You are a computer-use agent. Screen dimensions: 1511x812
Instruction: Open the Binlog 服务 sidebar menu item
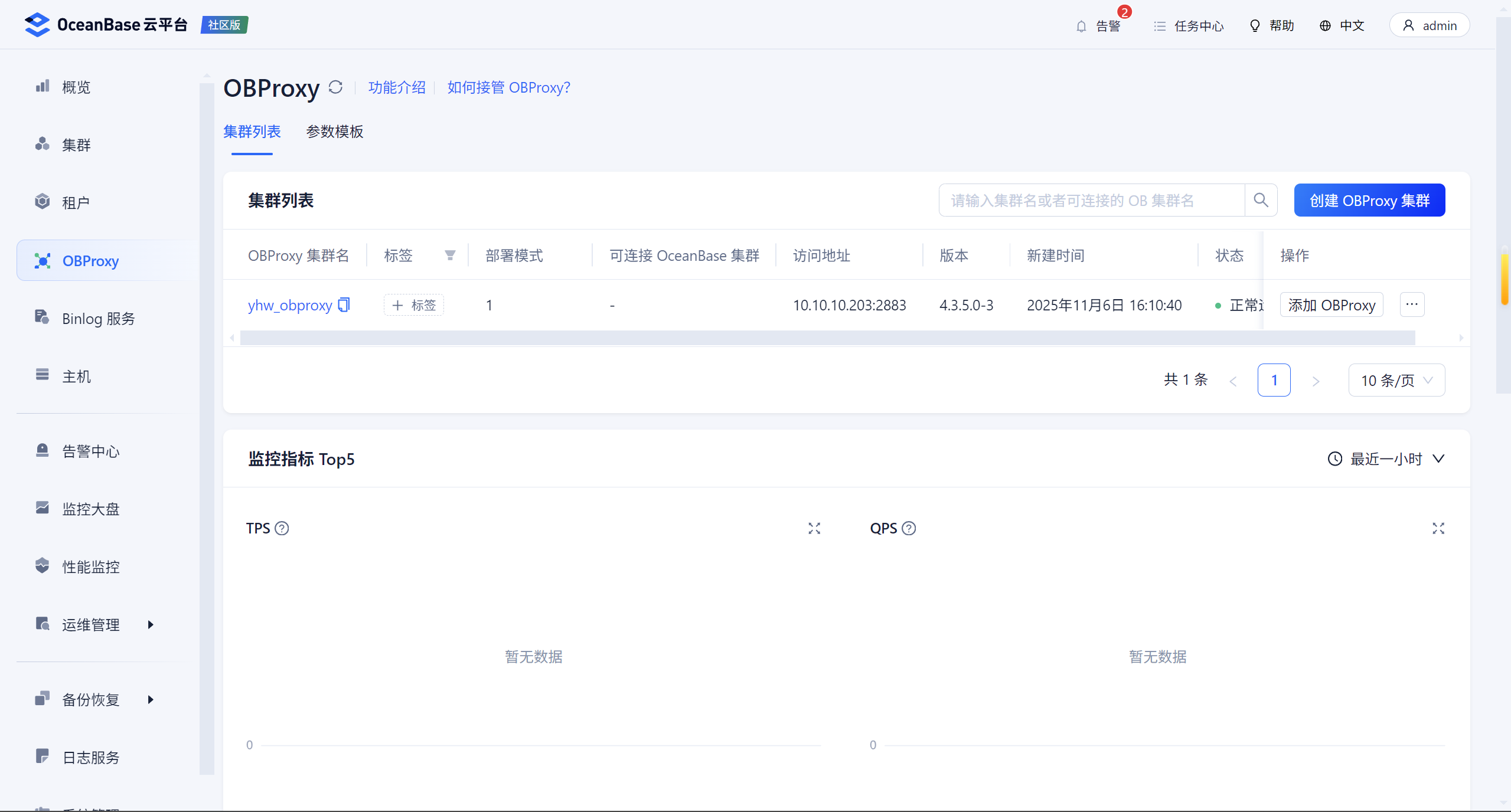pyautogui.click(x=98, y=319)
